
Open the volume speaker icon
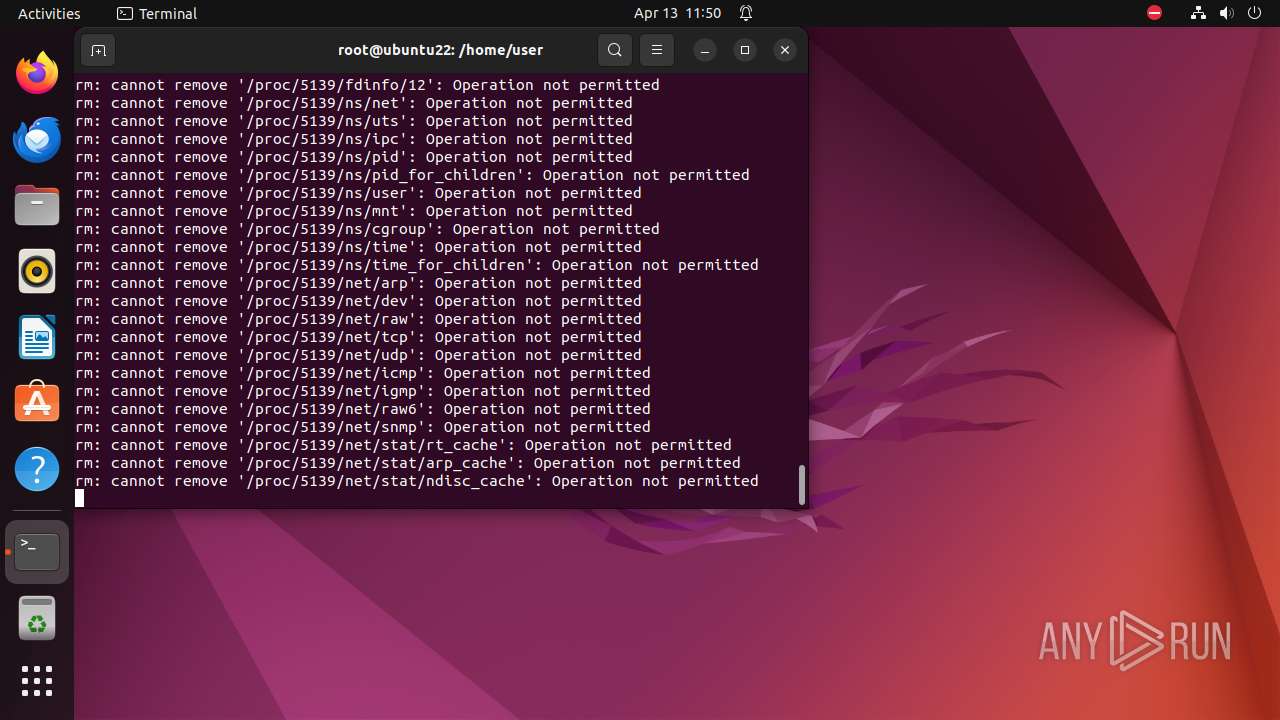[x=1227, y=13]
